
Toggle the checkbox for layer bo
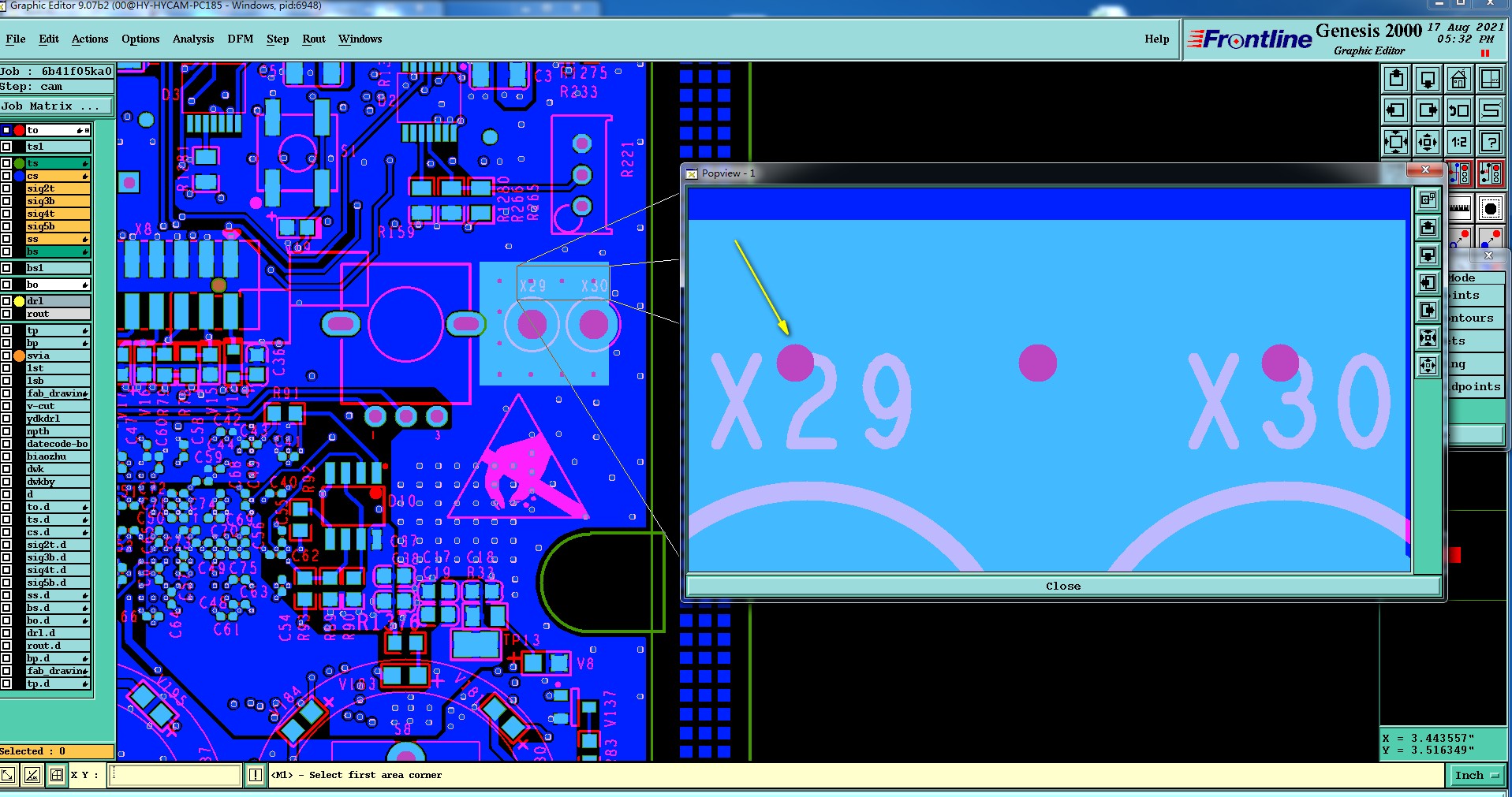coord(6,285)
